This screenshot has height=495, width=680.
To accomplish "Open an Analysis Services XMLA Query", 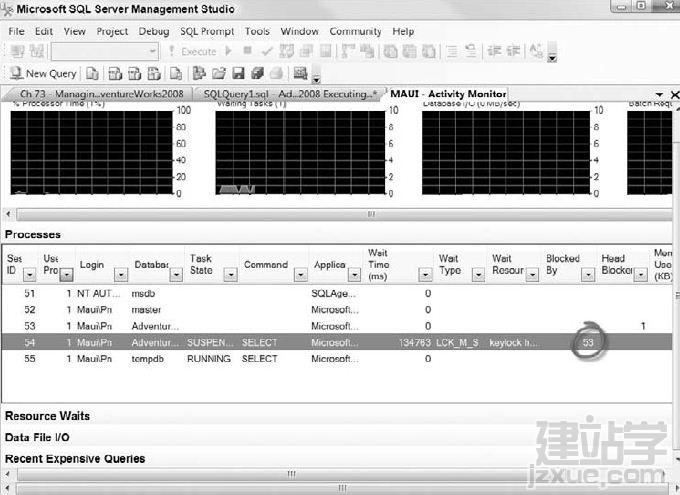I will click(154, 74).
